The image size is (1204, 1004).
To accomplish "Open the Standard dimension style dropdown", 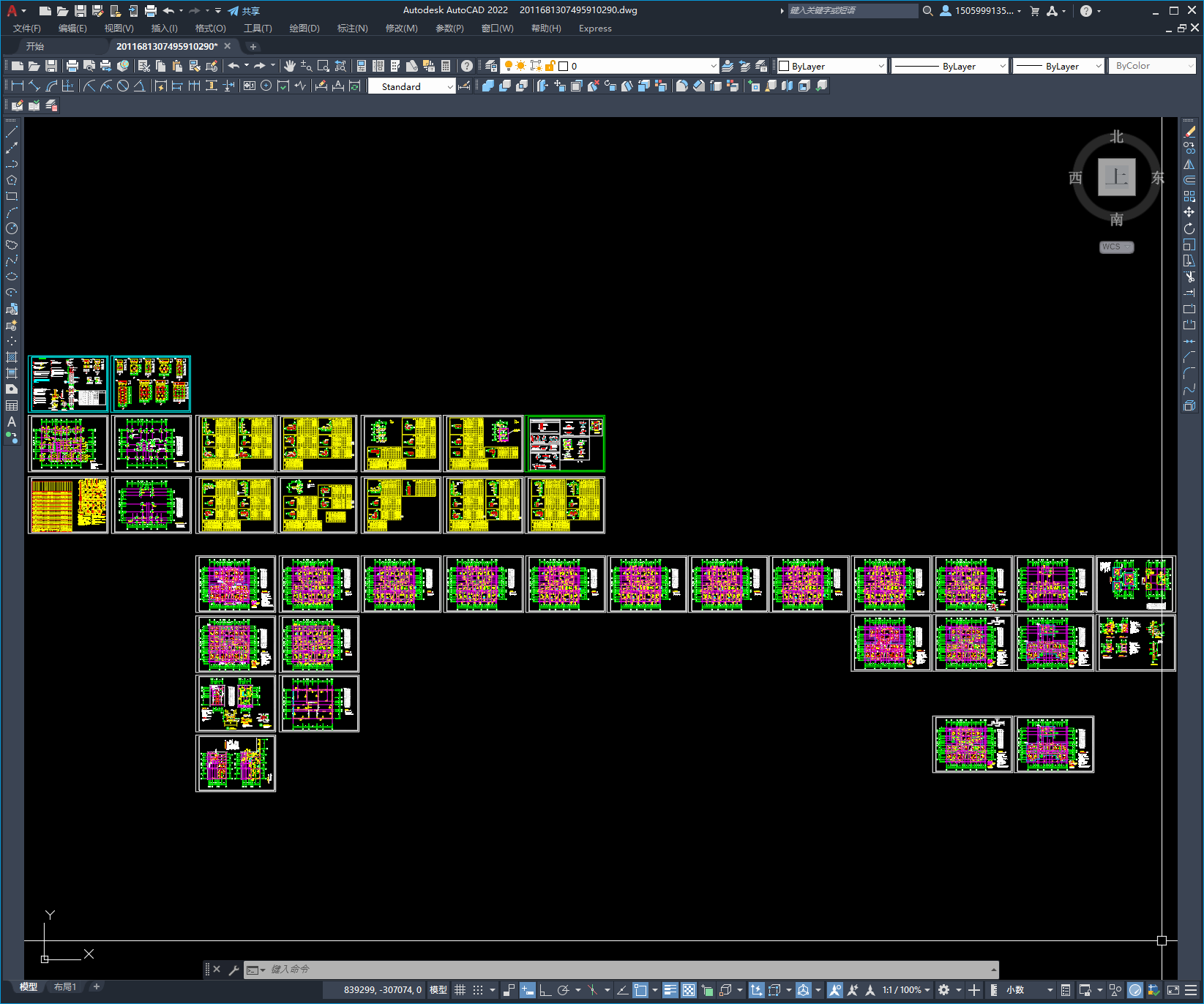I will point(411,86).
